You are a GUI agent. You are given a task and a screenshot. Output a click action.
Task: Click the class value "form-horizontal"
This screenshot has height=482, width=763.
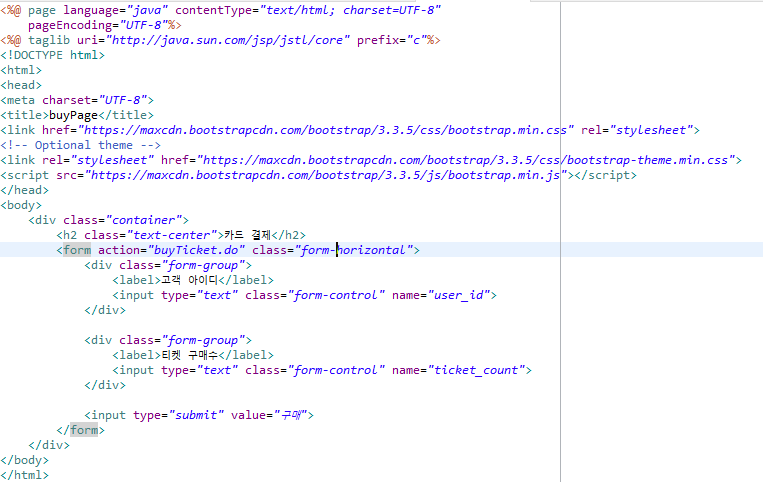(354, 250)
